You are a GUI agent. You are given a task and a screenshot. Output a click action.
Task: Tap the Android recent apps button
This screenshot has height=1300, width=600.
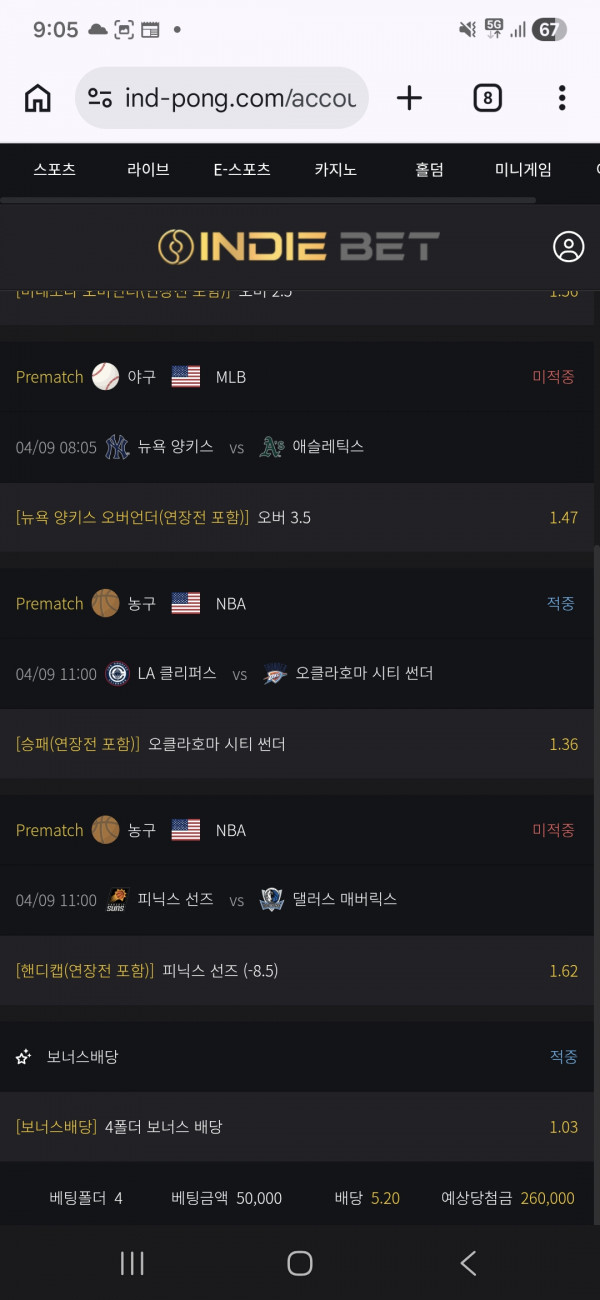coord(132,1263)
